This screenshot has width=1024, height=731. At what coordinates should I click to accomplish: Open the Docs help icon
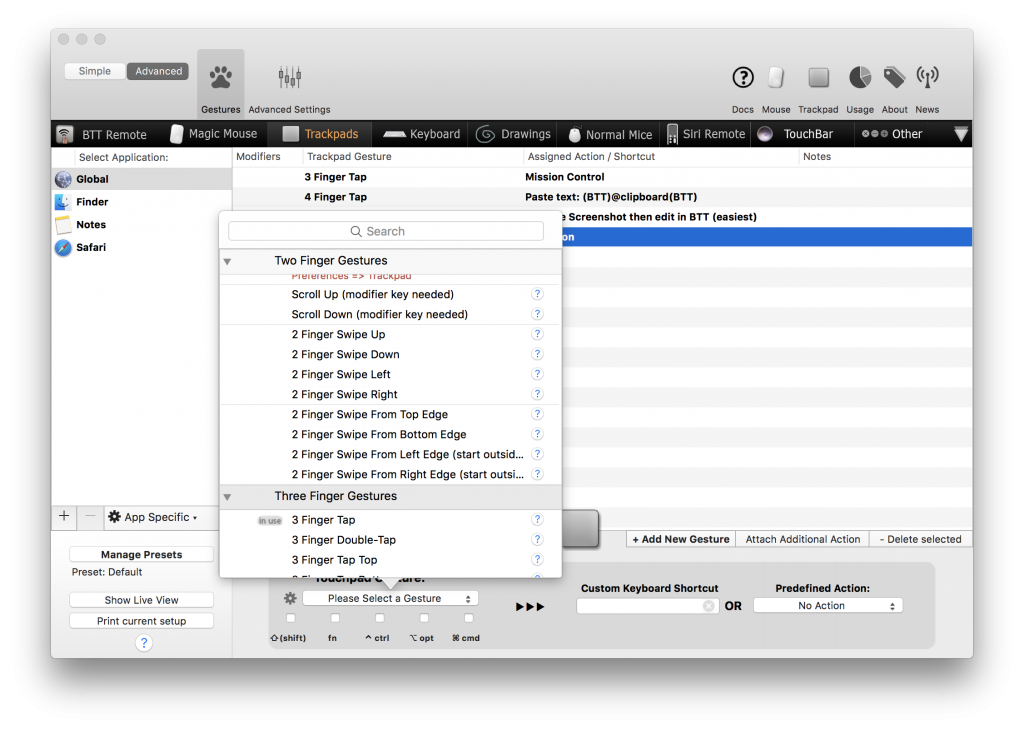tap(743, 78)
